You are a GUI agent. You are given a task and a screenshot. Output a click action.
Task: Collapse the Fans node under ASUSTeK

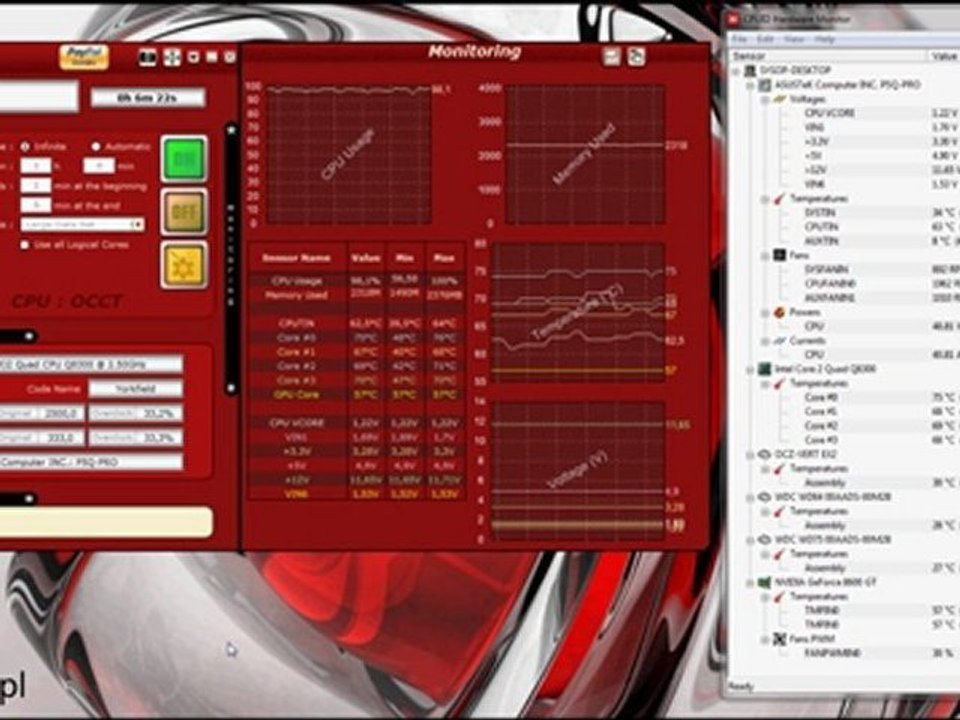pyautogui.click(x=765, y=255)
